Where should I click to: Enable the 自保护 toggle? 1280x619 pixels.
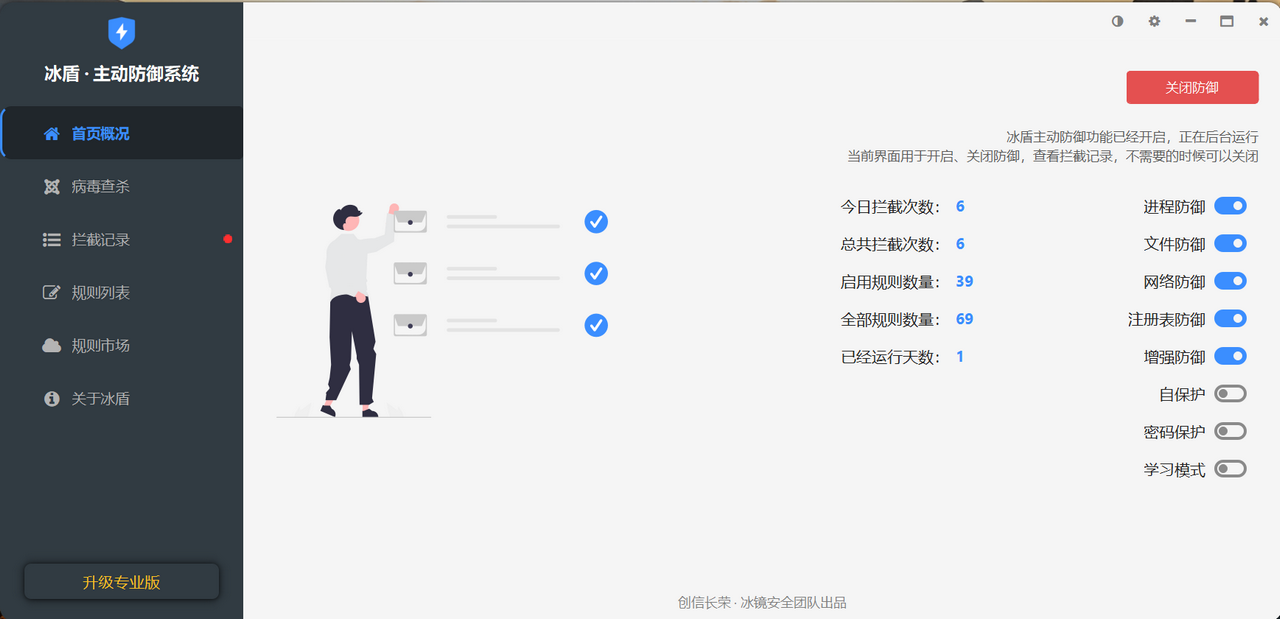[x=1230, y=394]
